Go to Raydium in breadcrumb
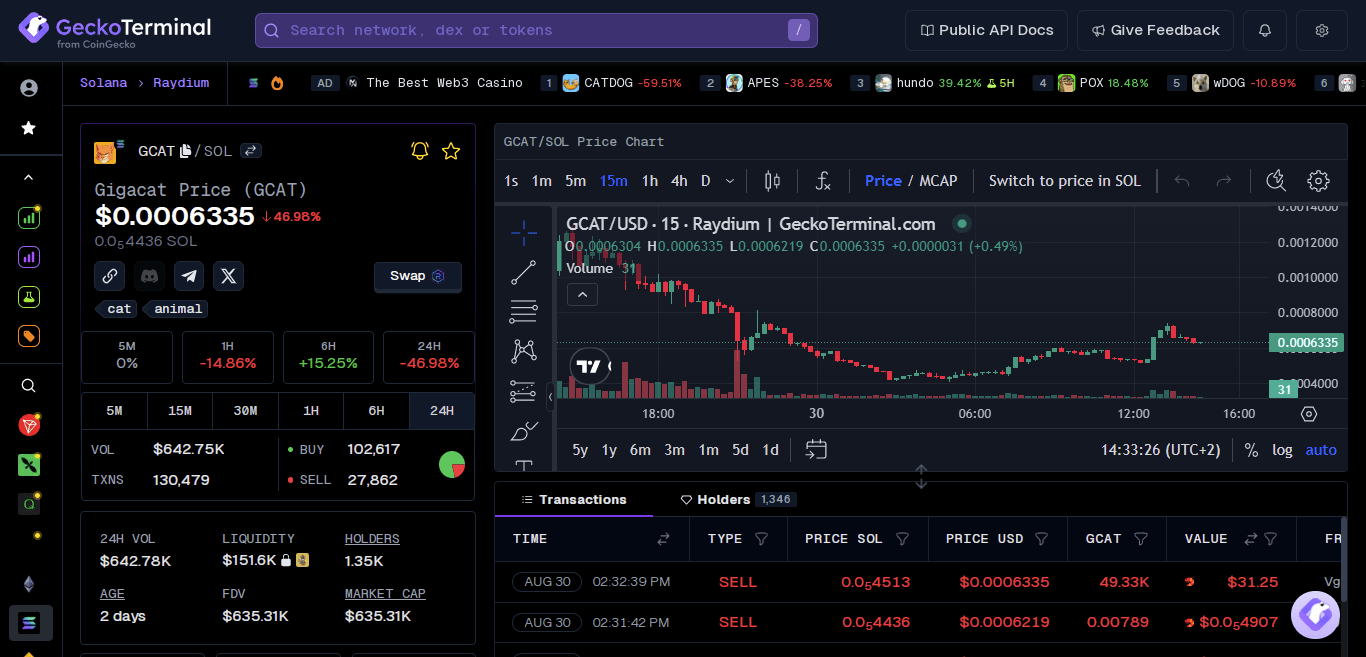1366x657 pixels. (x=181, y=83)
